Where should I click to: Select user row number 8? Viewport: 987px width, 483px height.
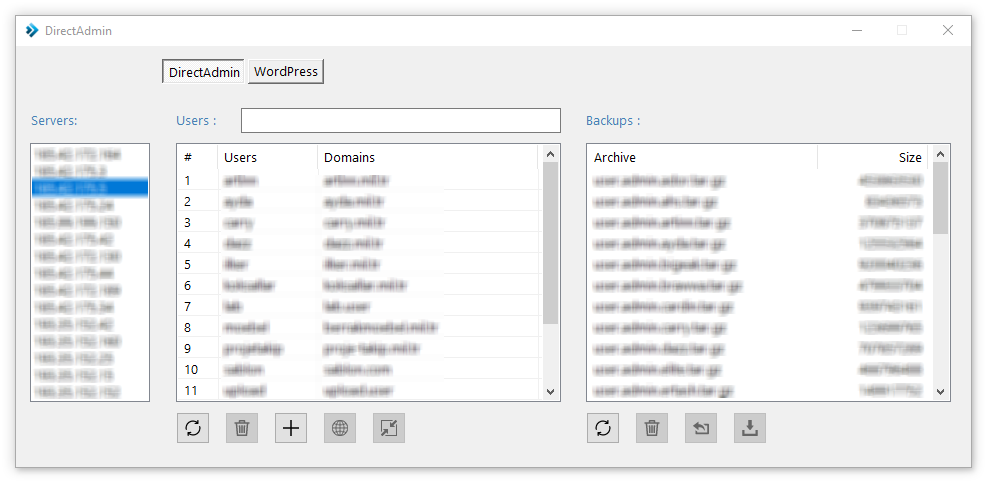(x=358, y=327)
